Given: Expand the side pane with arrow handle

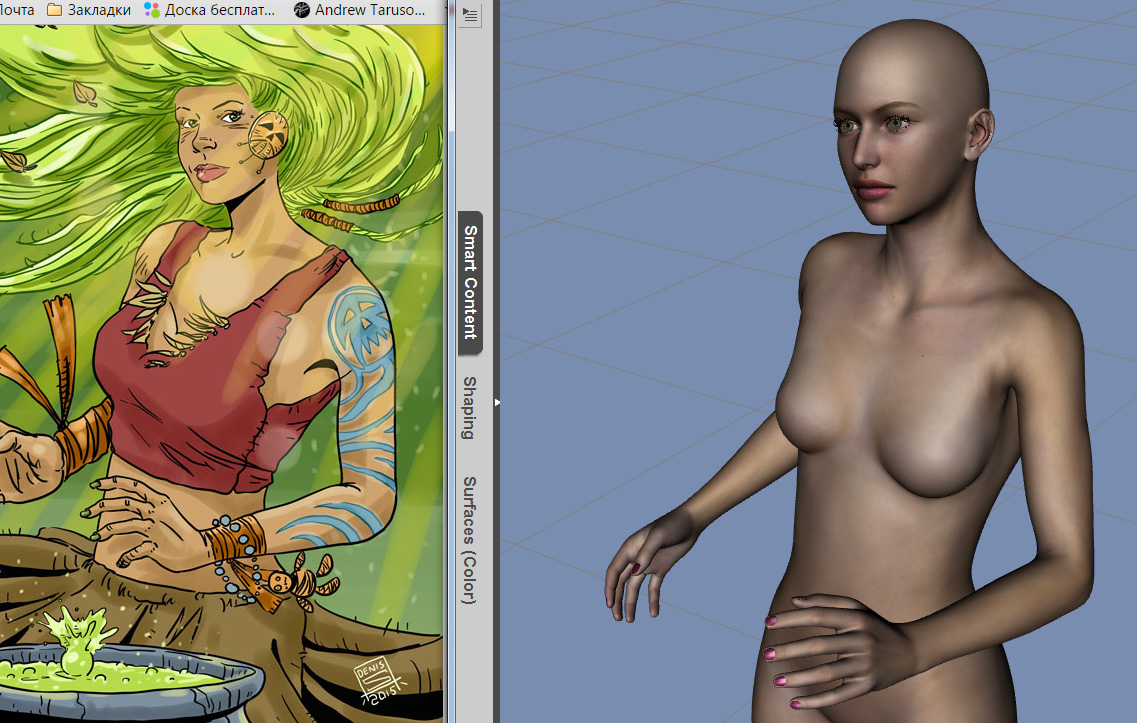Looking at the screenshot, I should [497, 402].
